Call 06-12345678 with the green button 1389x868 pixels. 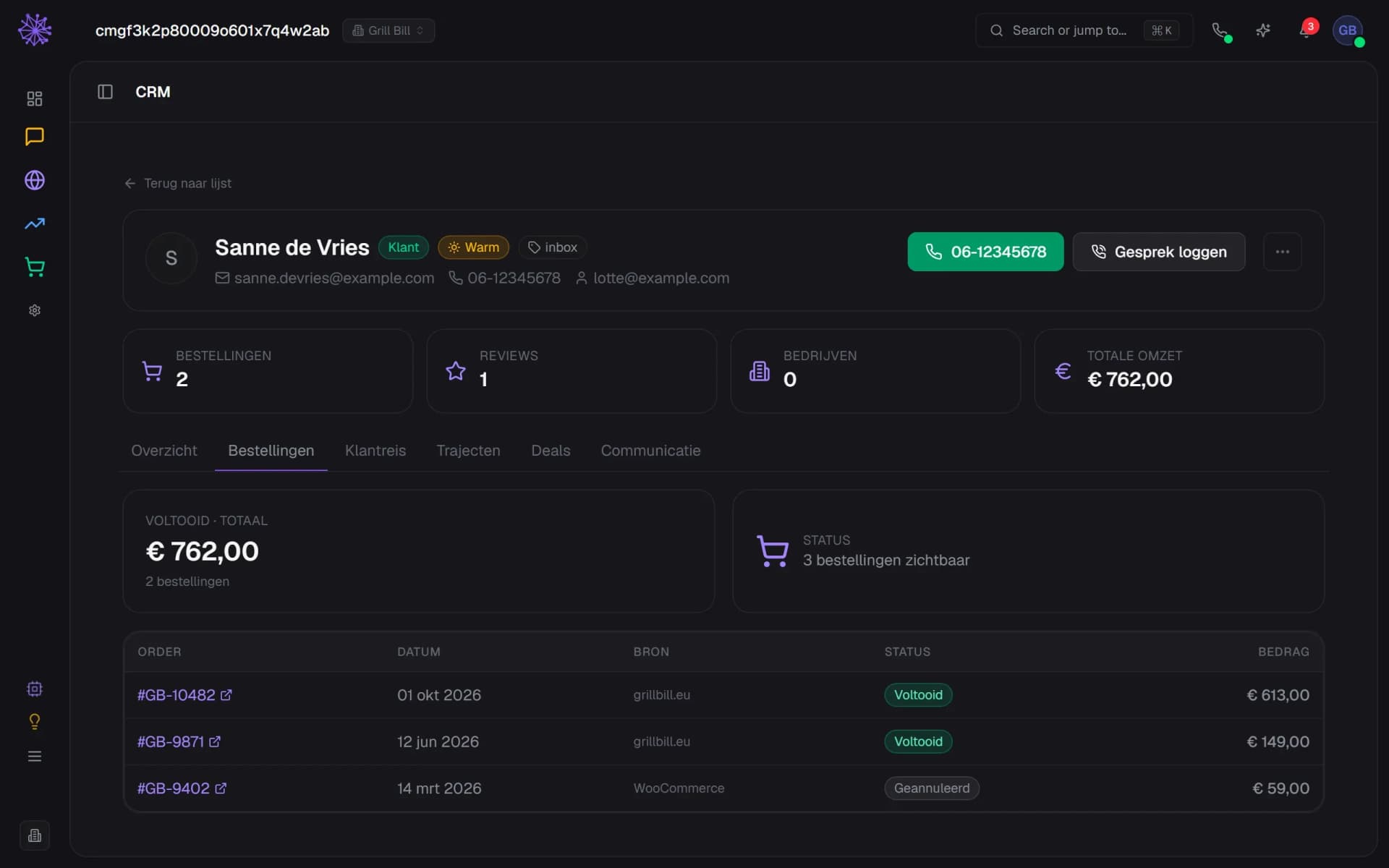click(x=985, y=252)
